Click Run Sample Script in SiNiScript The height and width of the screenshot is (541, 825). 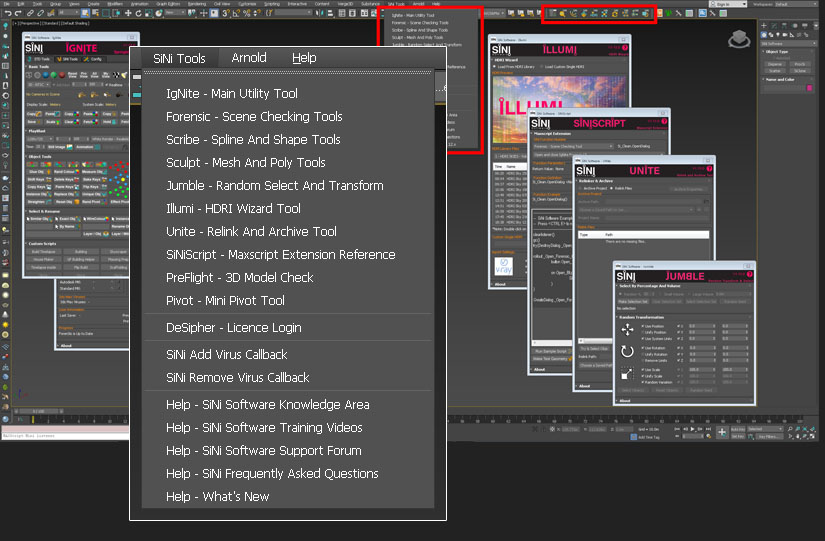click(551, 351)
